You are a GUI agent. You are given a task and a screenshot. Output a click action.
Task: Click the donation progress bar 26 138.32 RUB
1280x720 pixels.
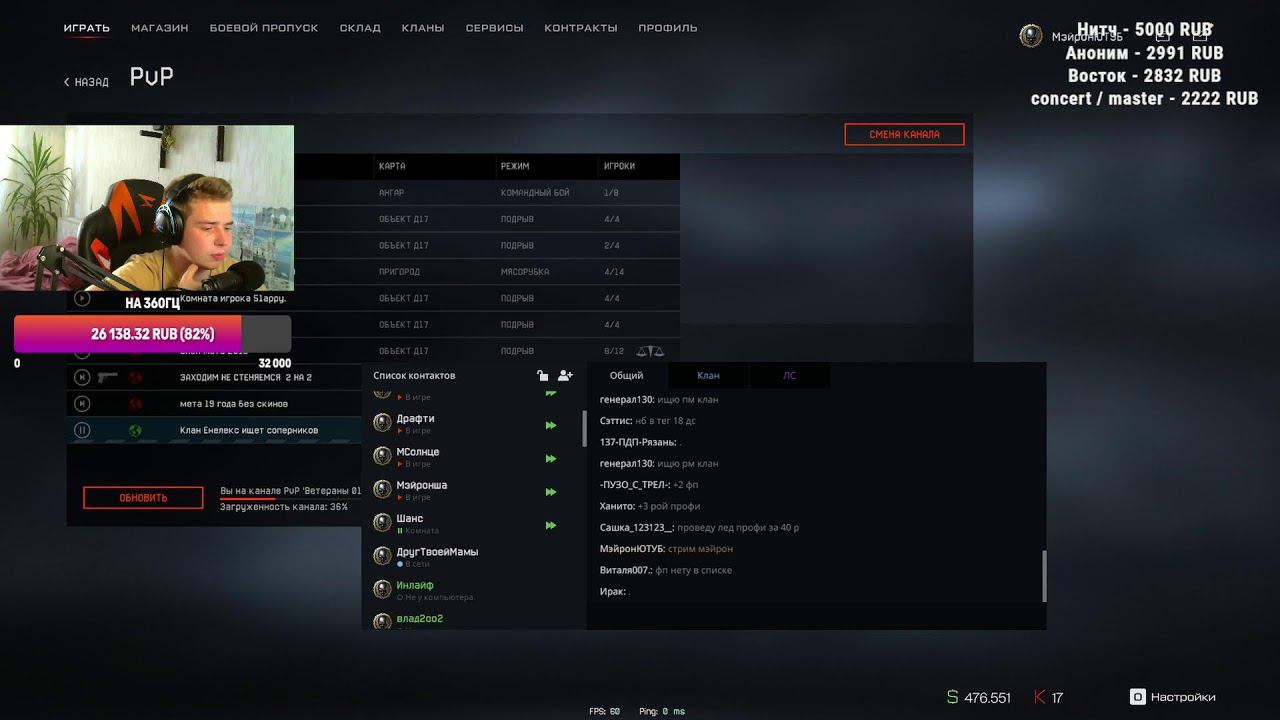[153, 334]
